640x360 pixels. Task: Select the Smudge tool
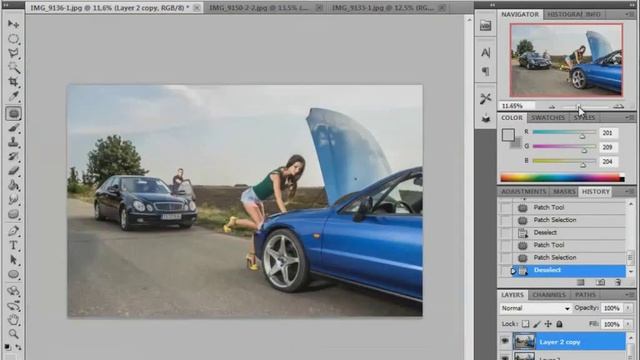point(13,200)
